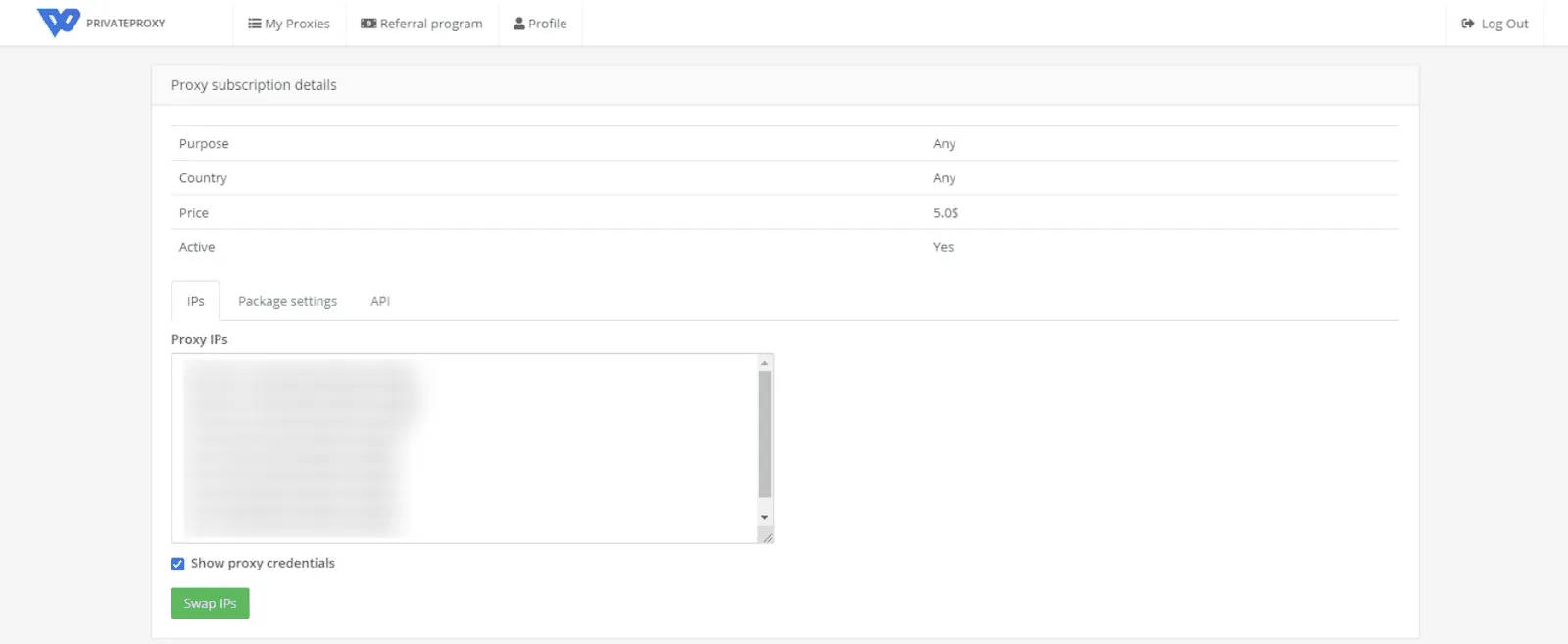Click the My Proxies list icon
1568x644 pixels.
[x=255, y=24]
